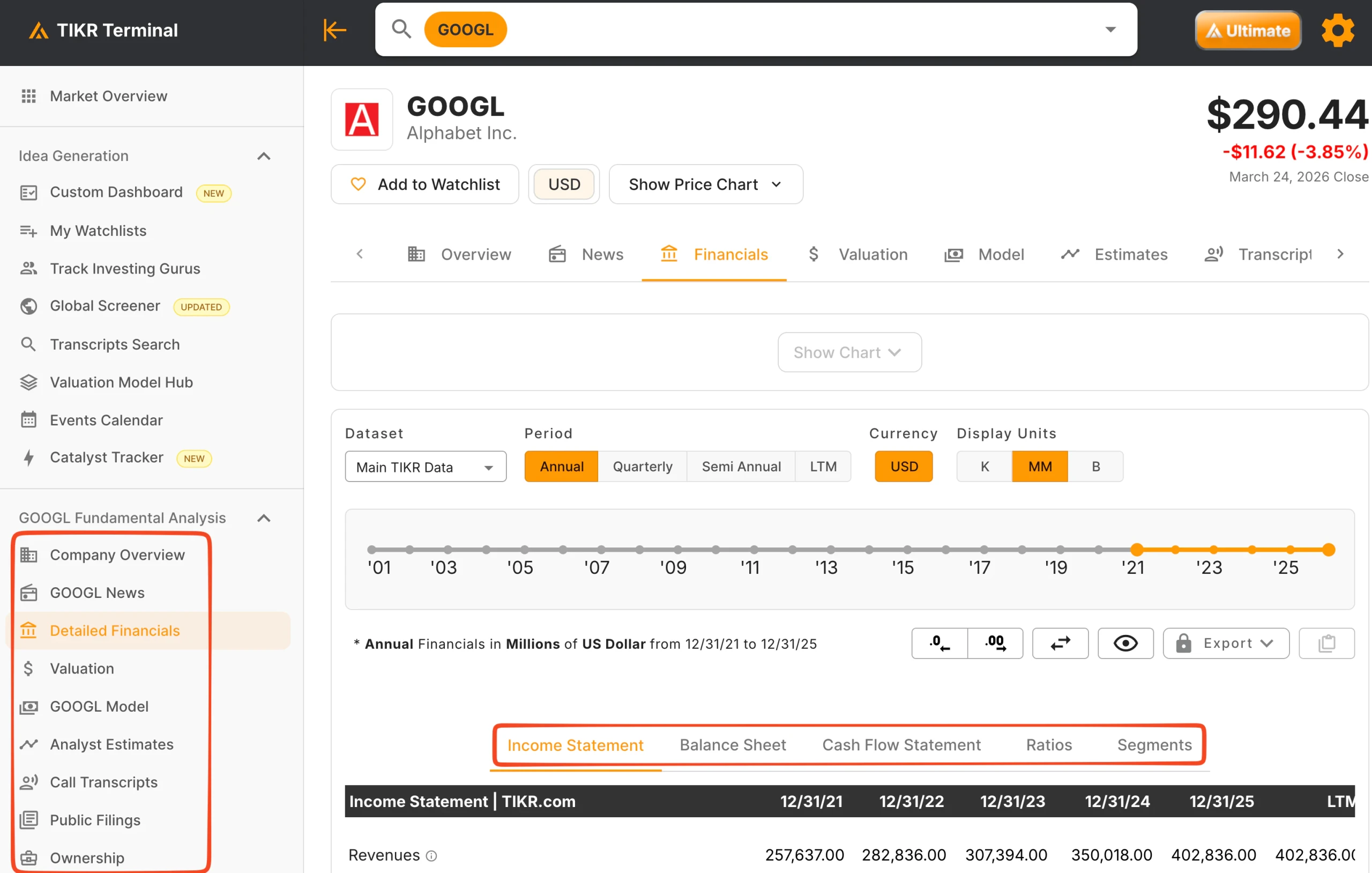Select Quarterly period option
Viewport: 1372px width, 873px height.
[x=642, y=467]
